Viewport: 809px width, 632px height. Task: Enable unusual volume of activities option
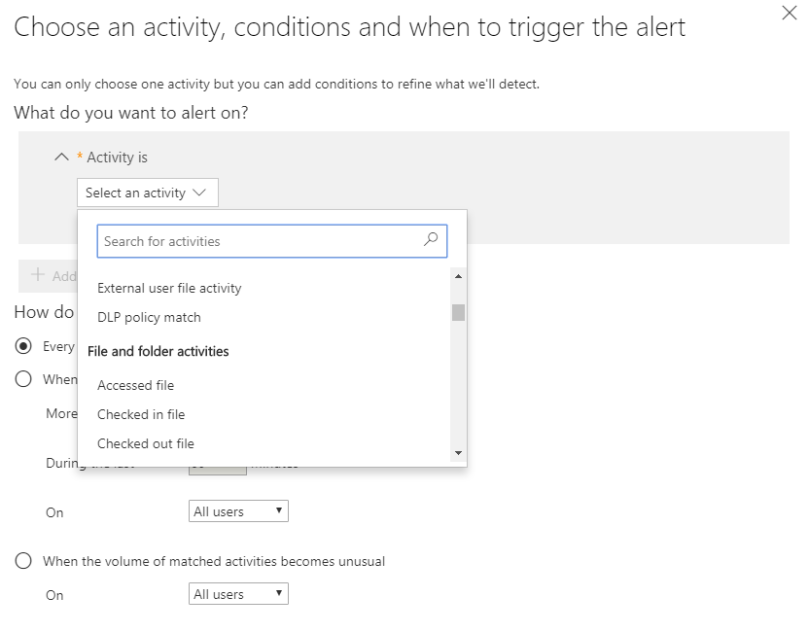[x=22, y=561]
